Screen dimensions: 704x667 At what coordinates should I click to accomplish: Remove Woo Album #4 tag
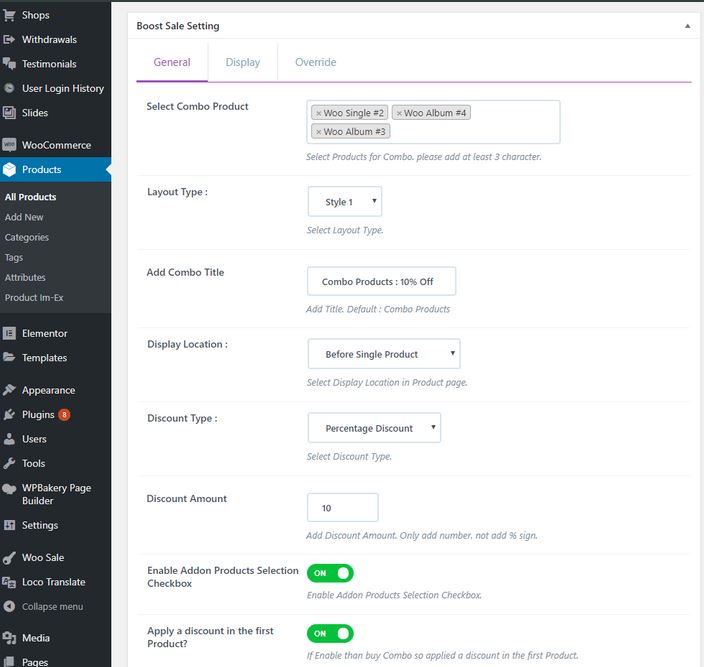coord(399,114)
